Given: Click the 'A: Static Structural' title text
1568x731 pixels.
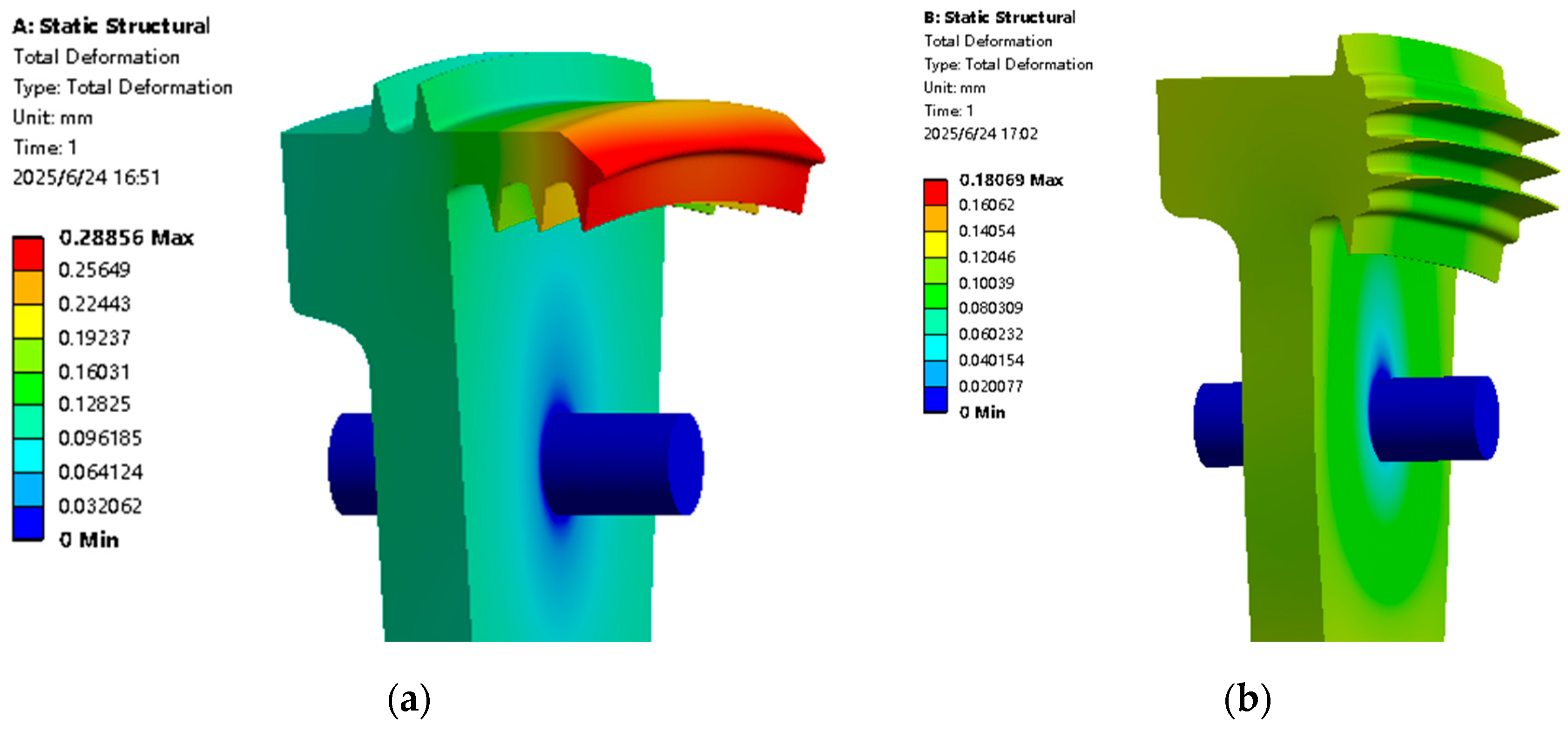Looking at the screenshot, I should coord(111,26).
